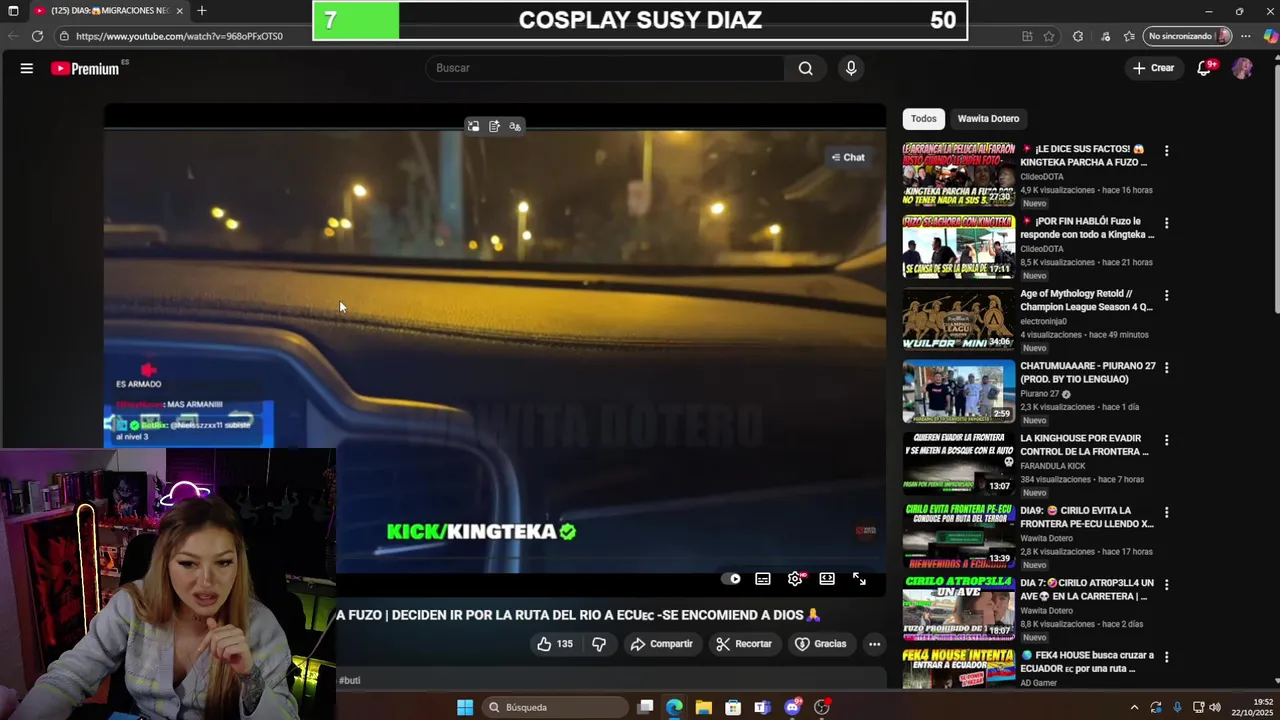This screenshot has height=720, width=1280.
Task: Open the Windows Start menu
Action: coord(465,707)
